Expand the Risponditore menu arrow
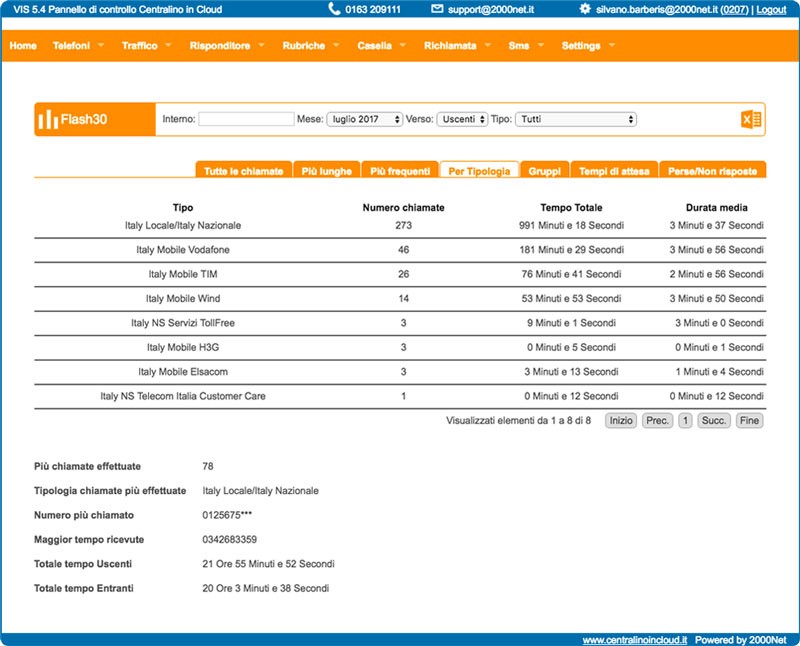 [x=261, y=45]
